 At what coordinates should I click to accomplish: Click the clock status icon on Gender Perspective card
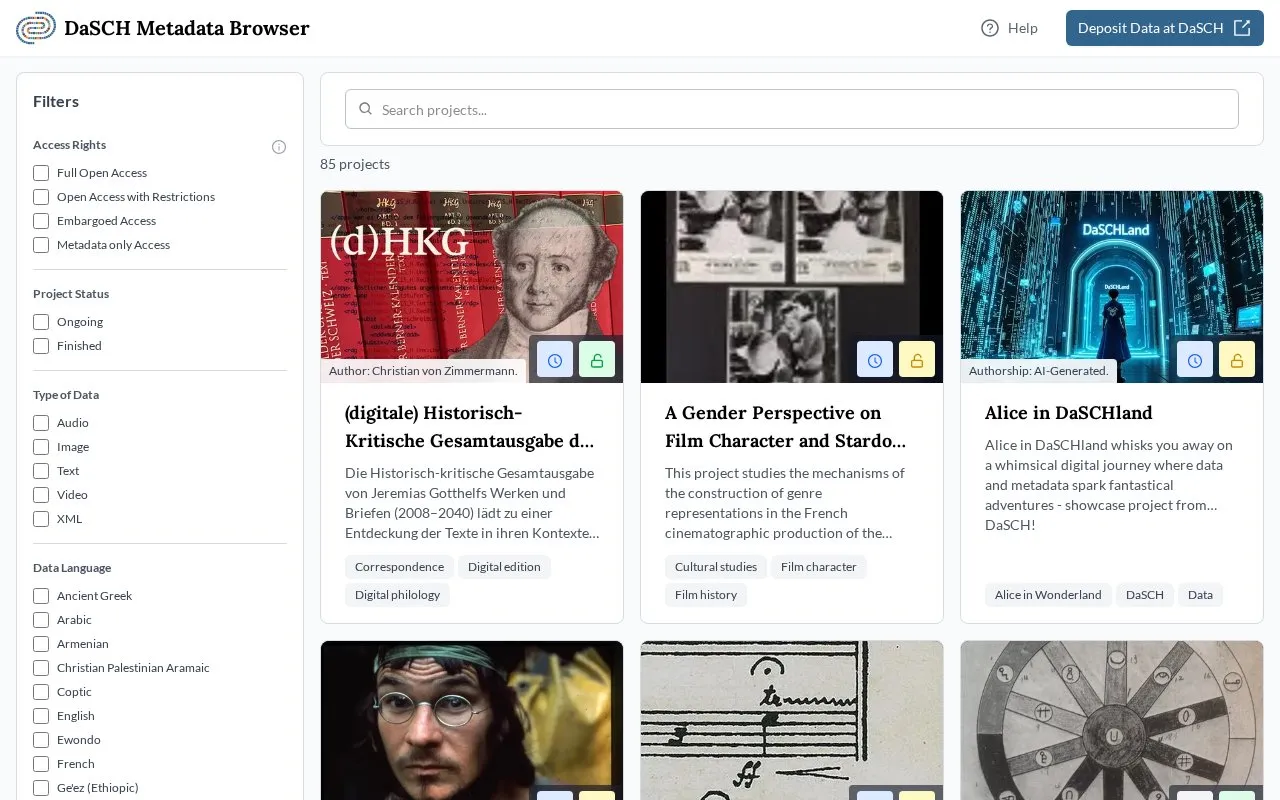[x=875, y=360]
